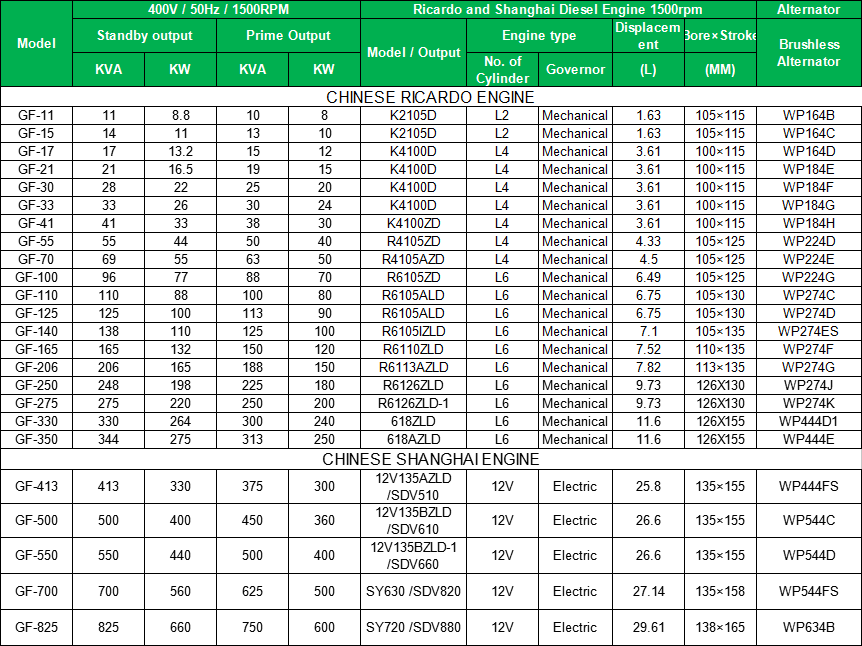862x646 pixels.
Task: Click the Brushless Alternator header
Action: [809, 53]
